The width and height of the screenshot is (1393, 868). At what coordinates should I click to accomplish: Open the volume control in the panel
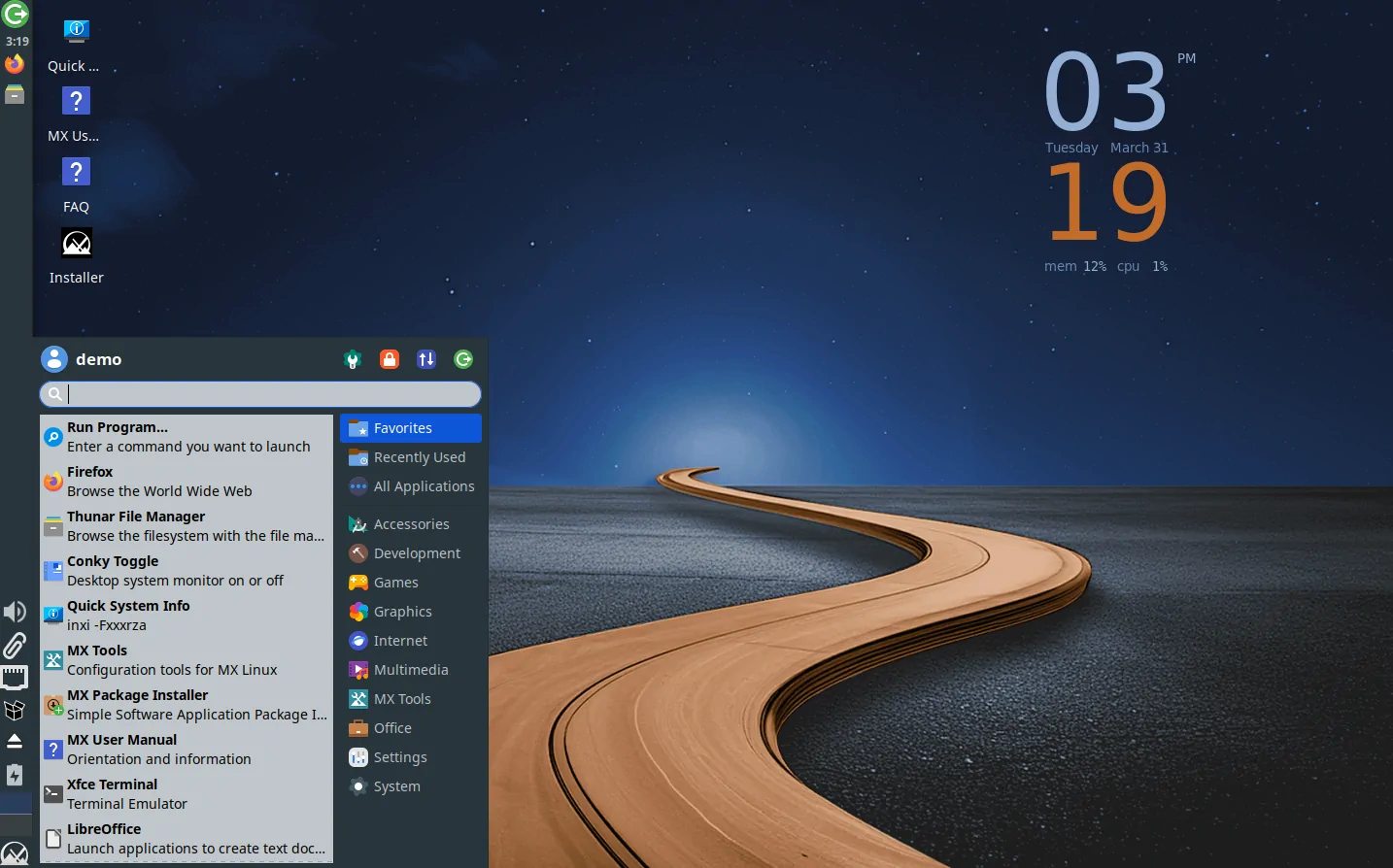point(14,611)
